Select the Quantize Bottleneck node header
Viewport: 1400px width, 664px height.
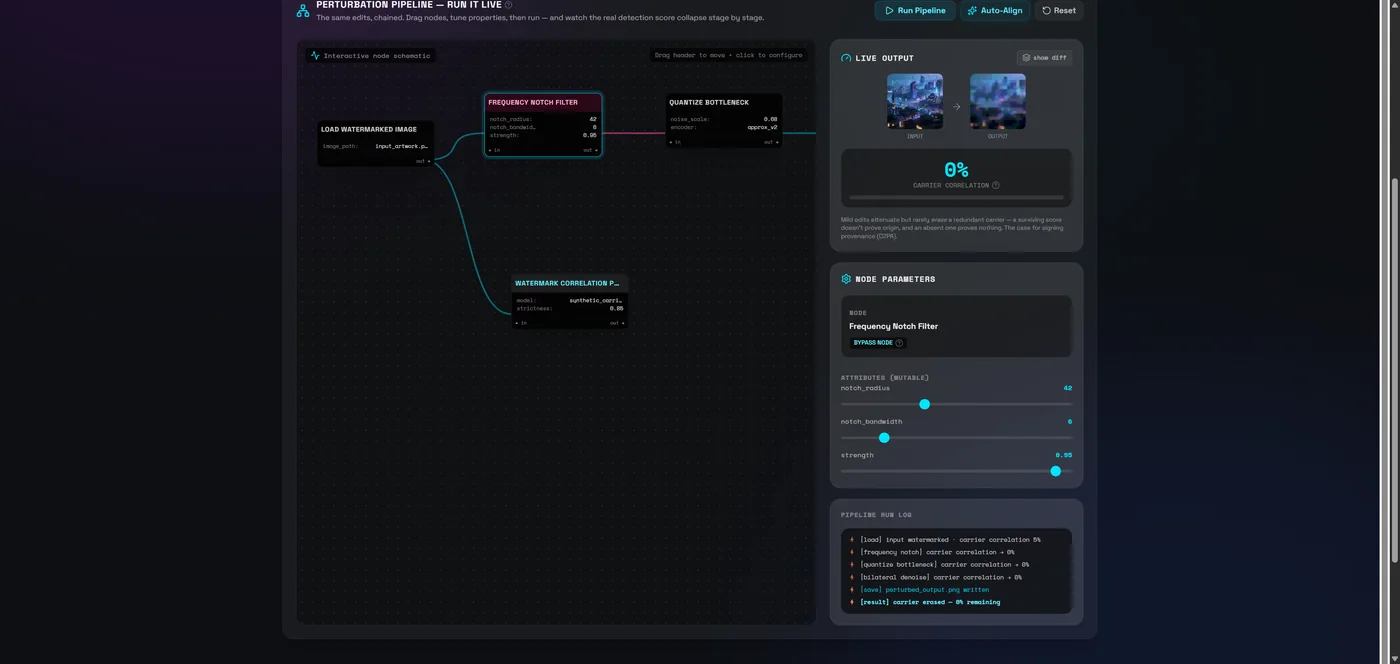pyautogui.click(x=724, y=102)
